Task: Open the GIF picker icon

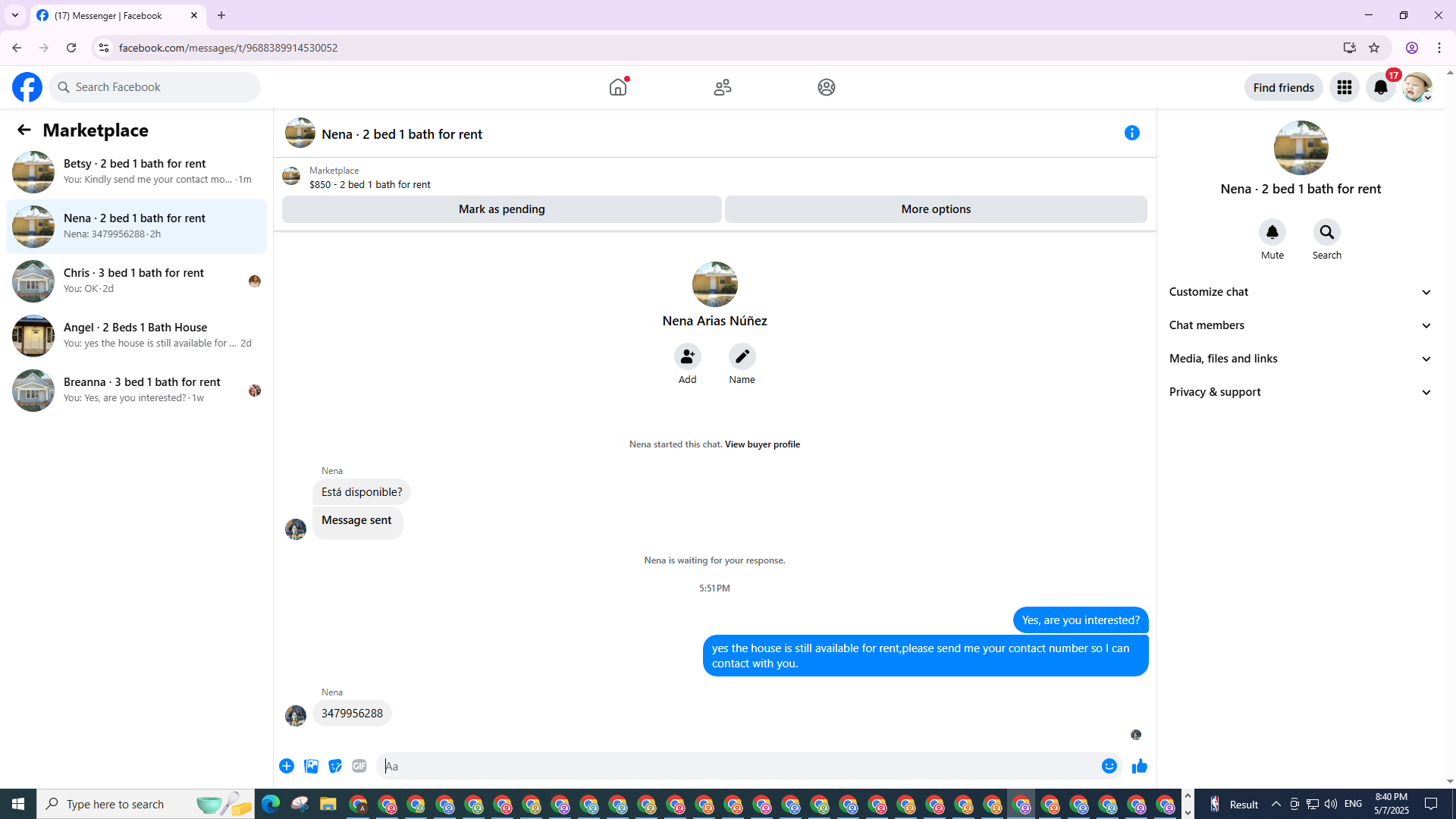Action: (x=359, y=766)
